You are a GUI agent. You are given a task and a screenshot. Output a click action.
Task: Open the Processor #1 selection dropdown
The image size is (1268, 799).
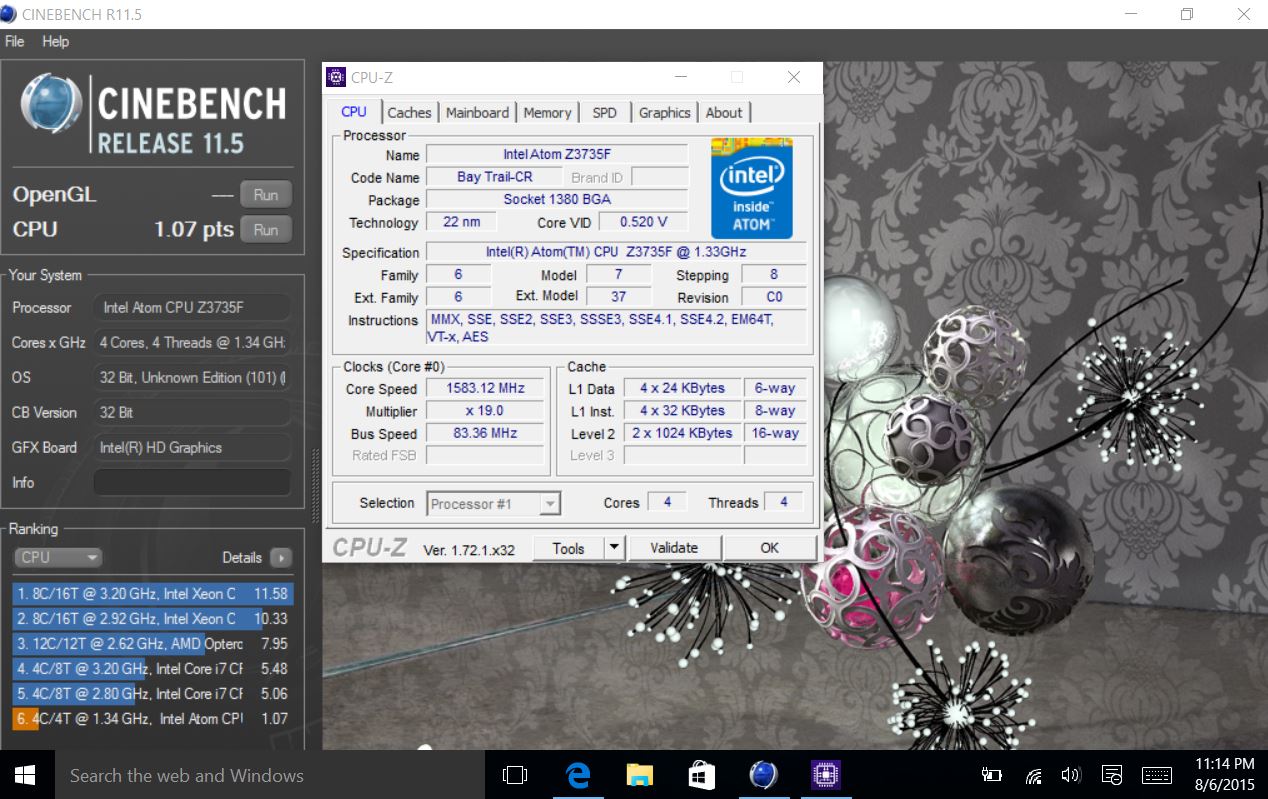(x=494, y=504)
